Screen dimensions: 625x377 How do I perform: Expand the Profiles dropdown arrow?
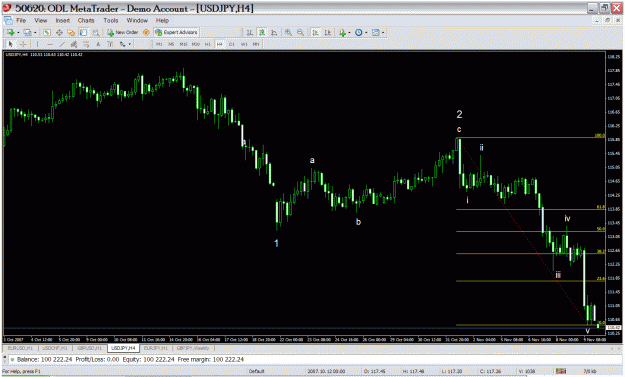[x=35, y=33]
